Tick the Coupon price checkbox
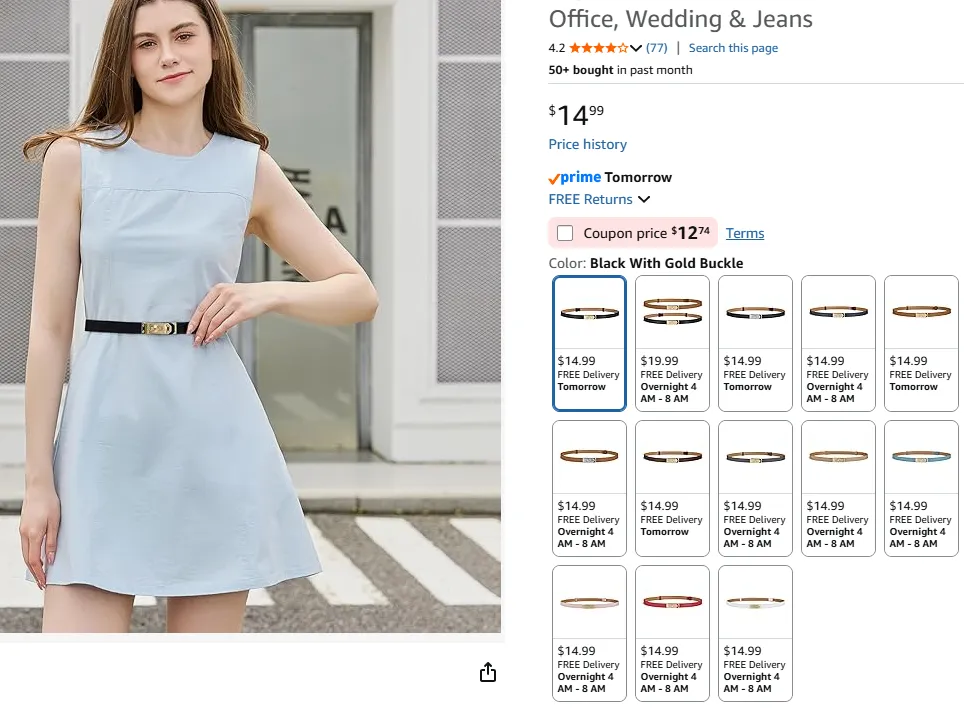This screenshot has width=966, height=711. 565,233
